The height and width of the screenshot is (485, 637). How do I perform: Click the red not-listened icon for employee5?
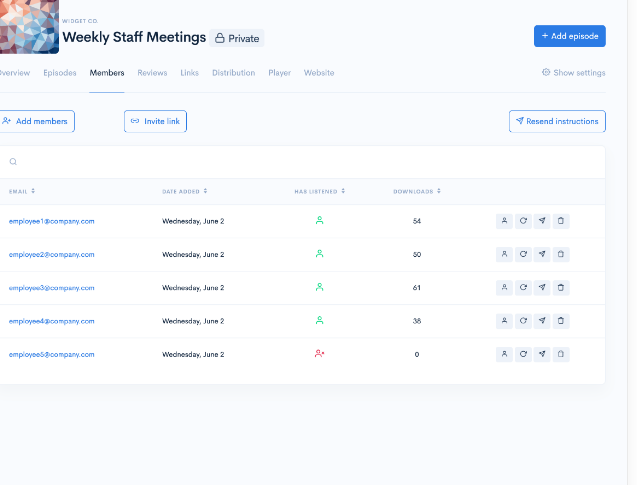point(319,354)
